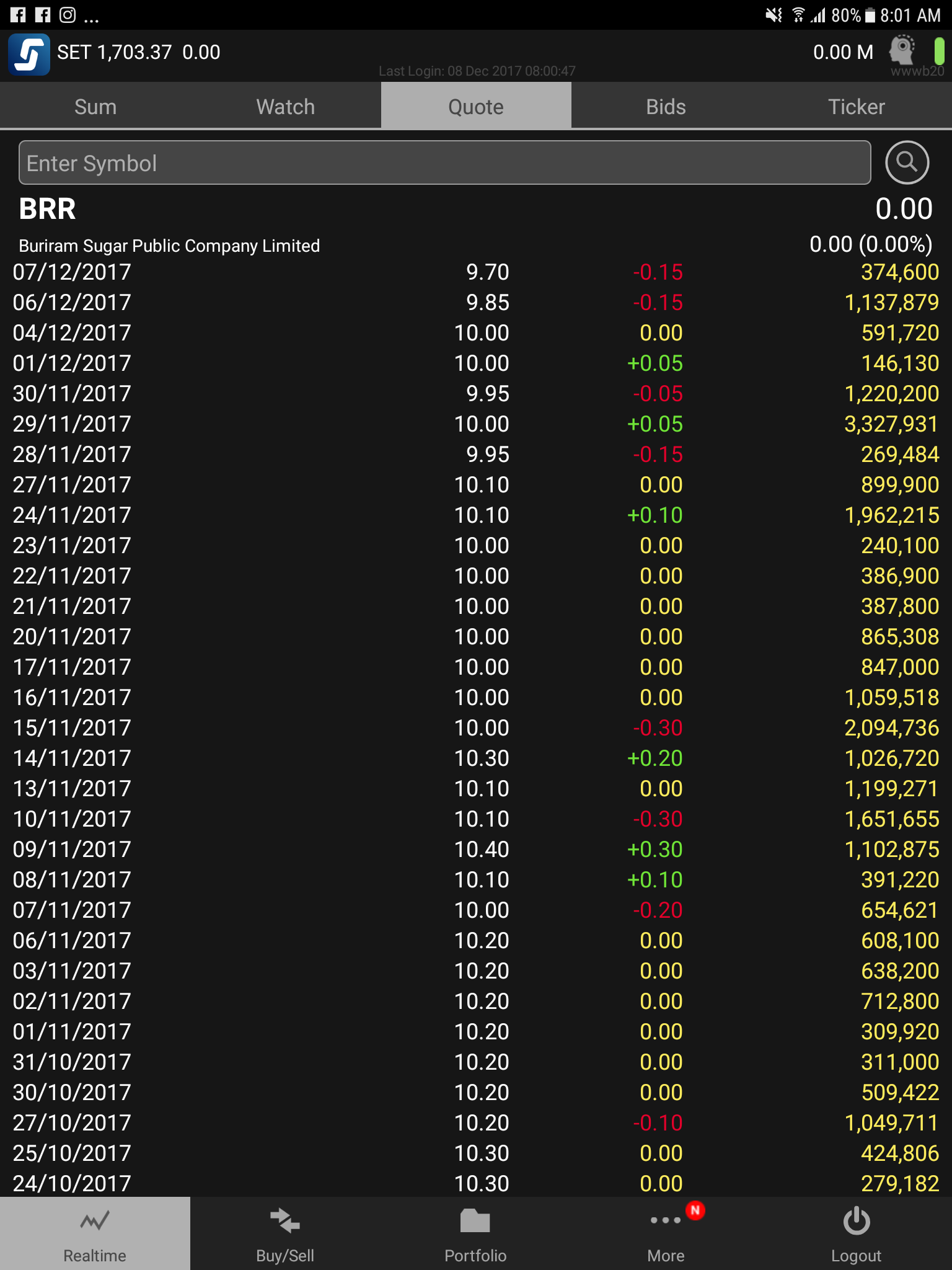Viewport: 952px width, 1270px height.
Task: Tap volume 387,800 on 21/11/2017
Action: tap(900, 606)
